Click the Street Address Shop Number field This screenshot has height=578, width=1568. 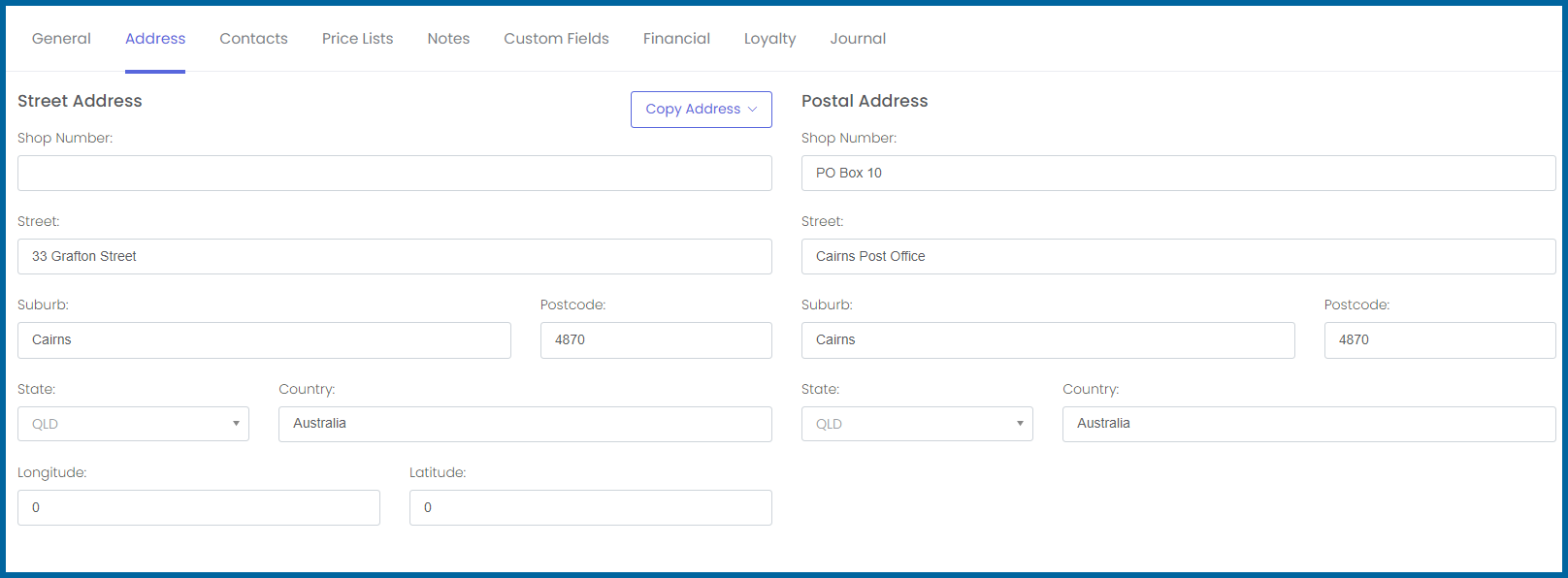point(395,174)
